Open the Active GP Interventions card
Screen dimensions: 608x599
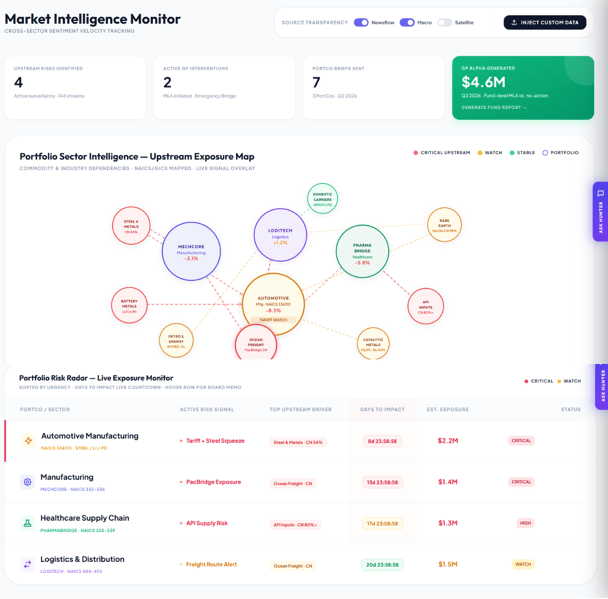coord(225,88)
